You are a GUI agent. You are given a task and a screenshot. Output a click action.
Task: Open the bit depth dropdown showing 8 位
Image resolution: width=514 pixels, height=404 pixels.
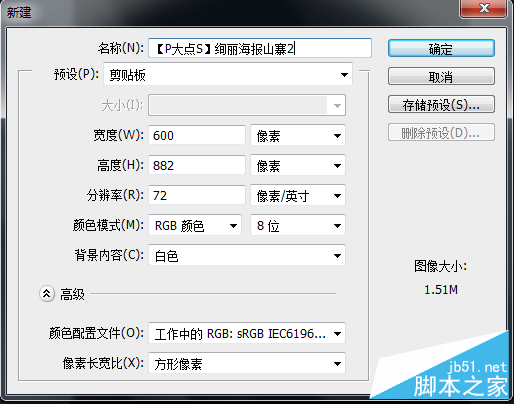click(x=298, y=226)
